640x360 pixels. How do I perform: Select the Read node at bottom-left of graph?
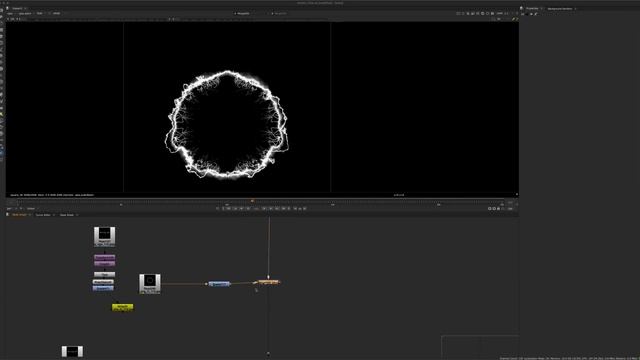(72, 351)
